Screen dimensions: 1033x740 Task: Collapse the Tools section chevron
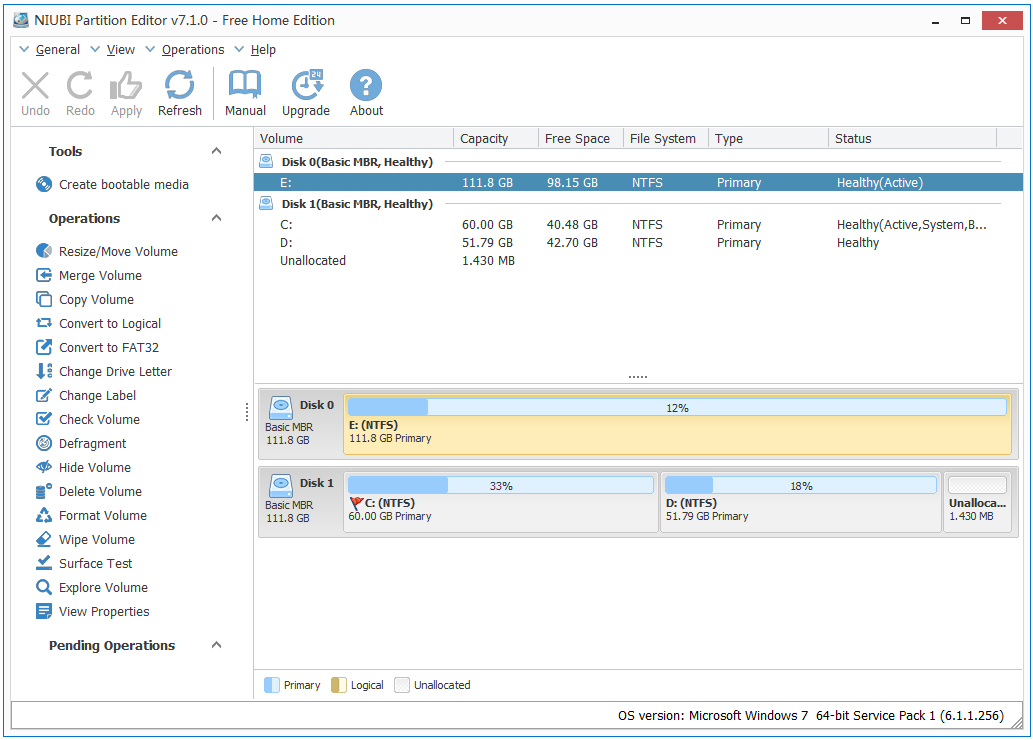(216, 151)
